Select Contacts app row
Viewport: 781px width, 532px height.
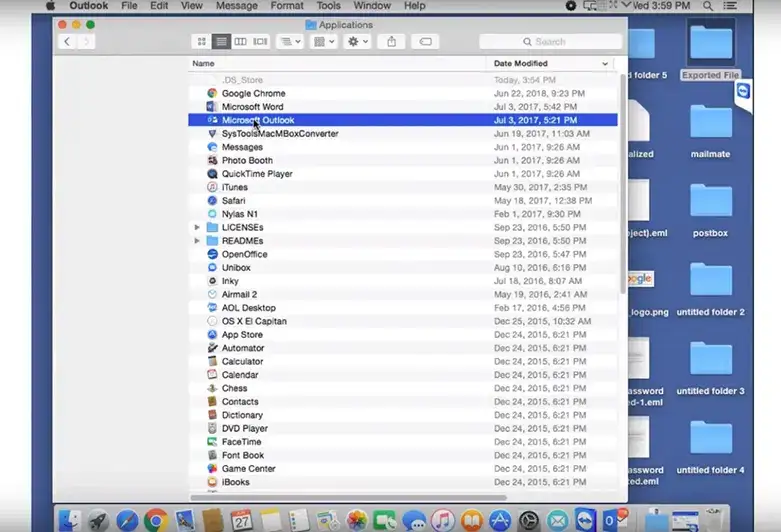click(x=402, y=402)
